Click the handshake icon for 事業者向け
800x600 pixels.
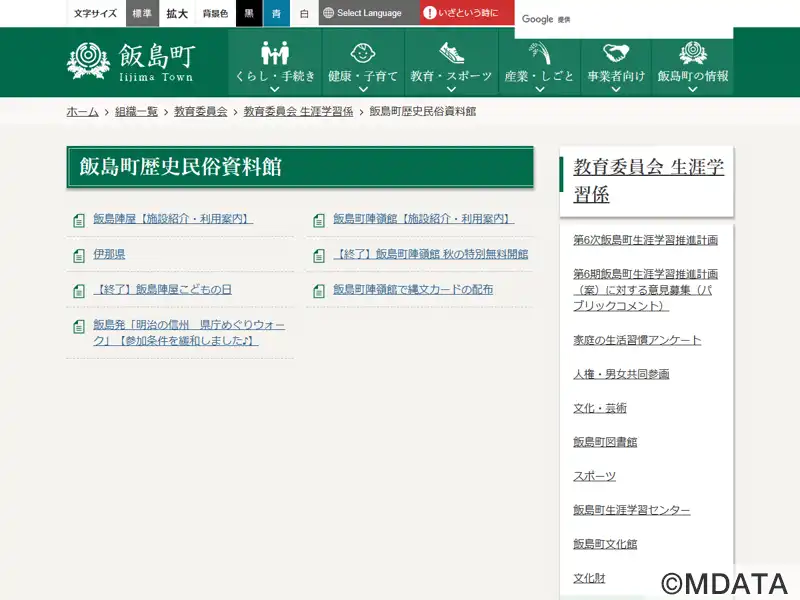point(616,53)
